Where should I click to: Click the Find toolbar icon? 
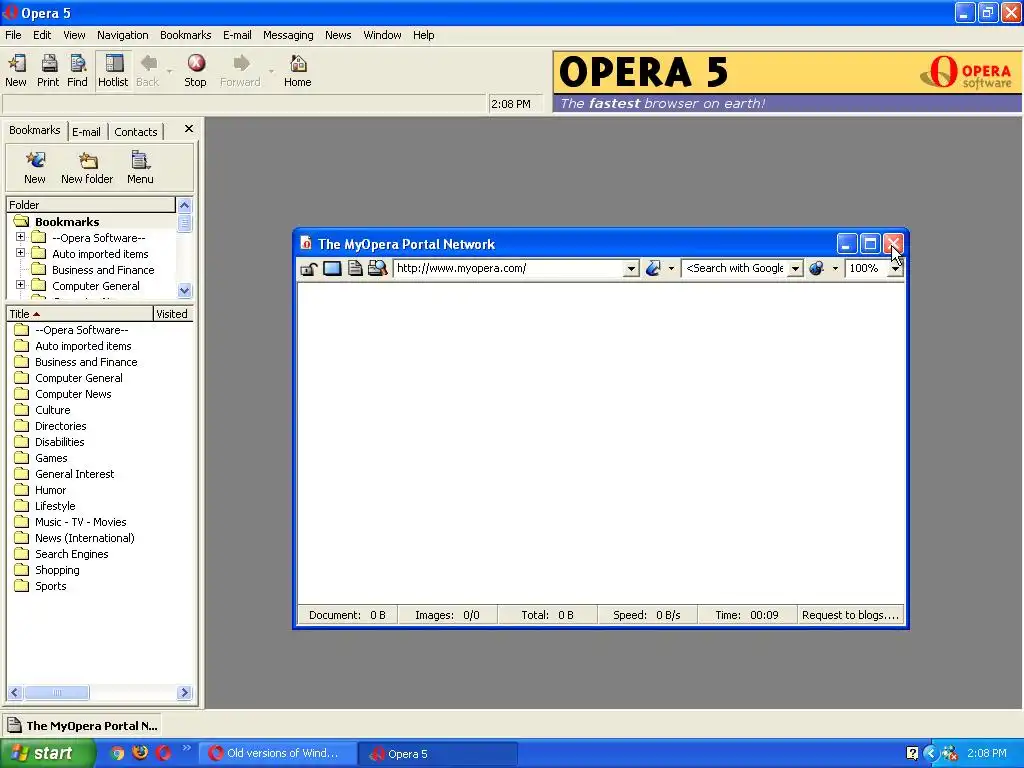click(77, 70)
